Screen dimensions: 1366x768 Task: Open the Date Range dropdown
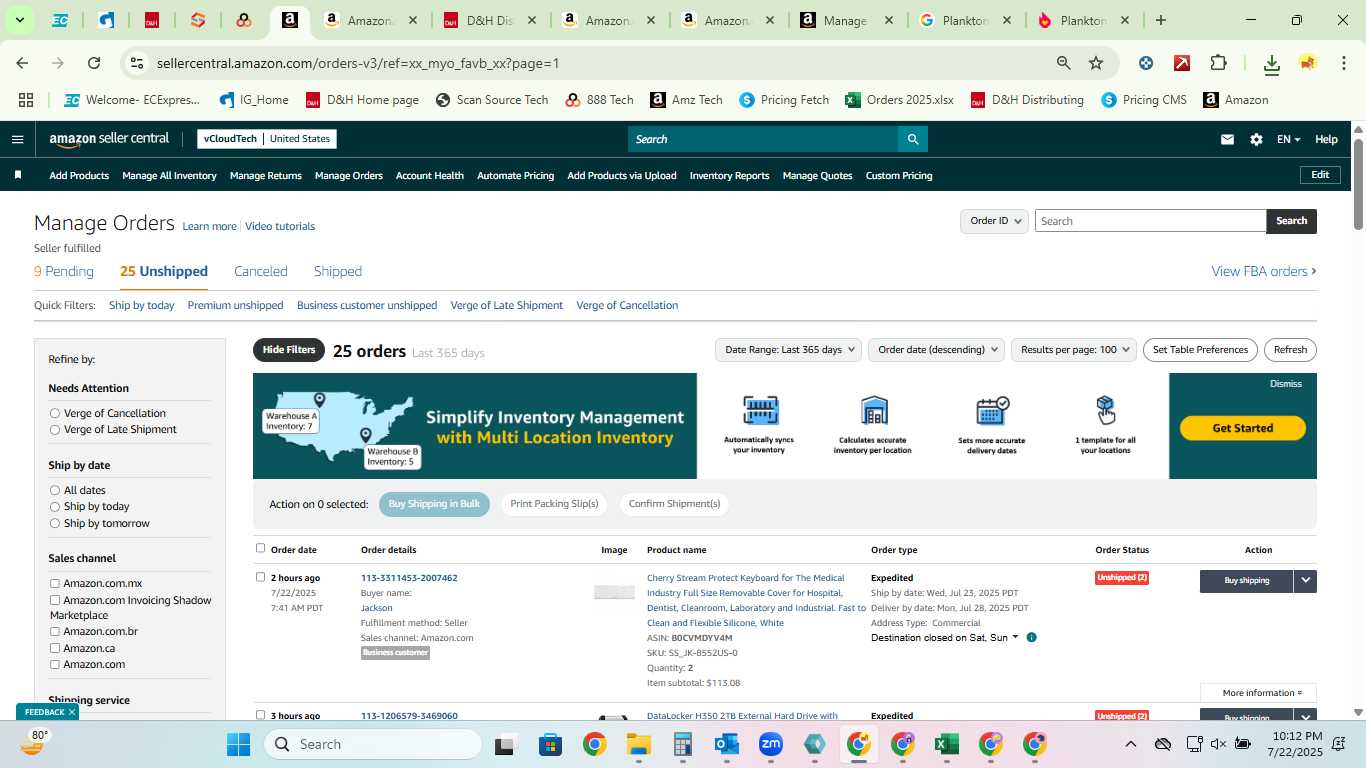788,350
